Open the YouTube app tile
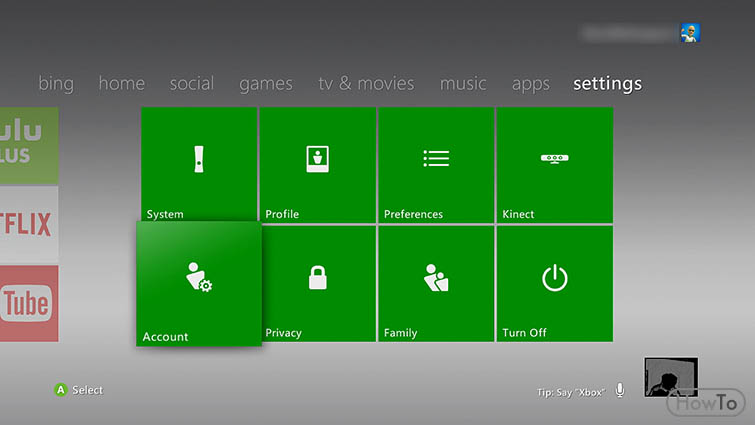 29,303
